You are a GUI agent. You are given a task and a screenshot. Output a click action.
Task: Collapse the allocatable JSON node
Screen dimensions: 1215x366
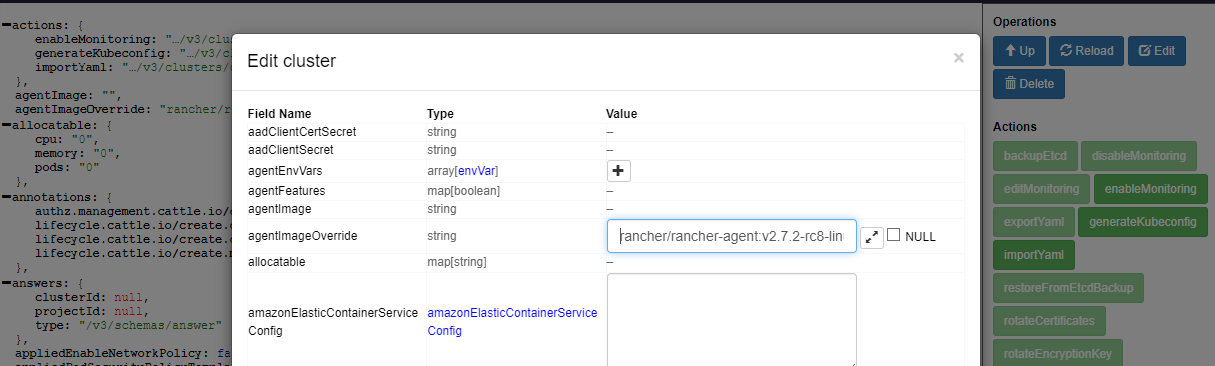coord(7,126)
